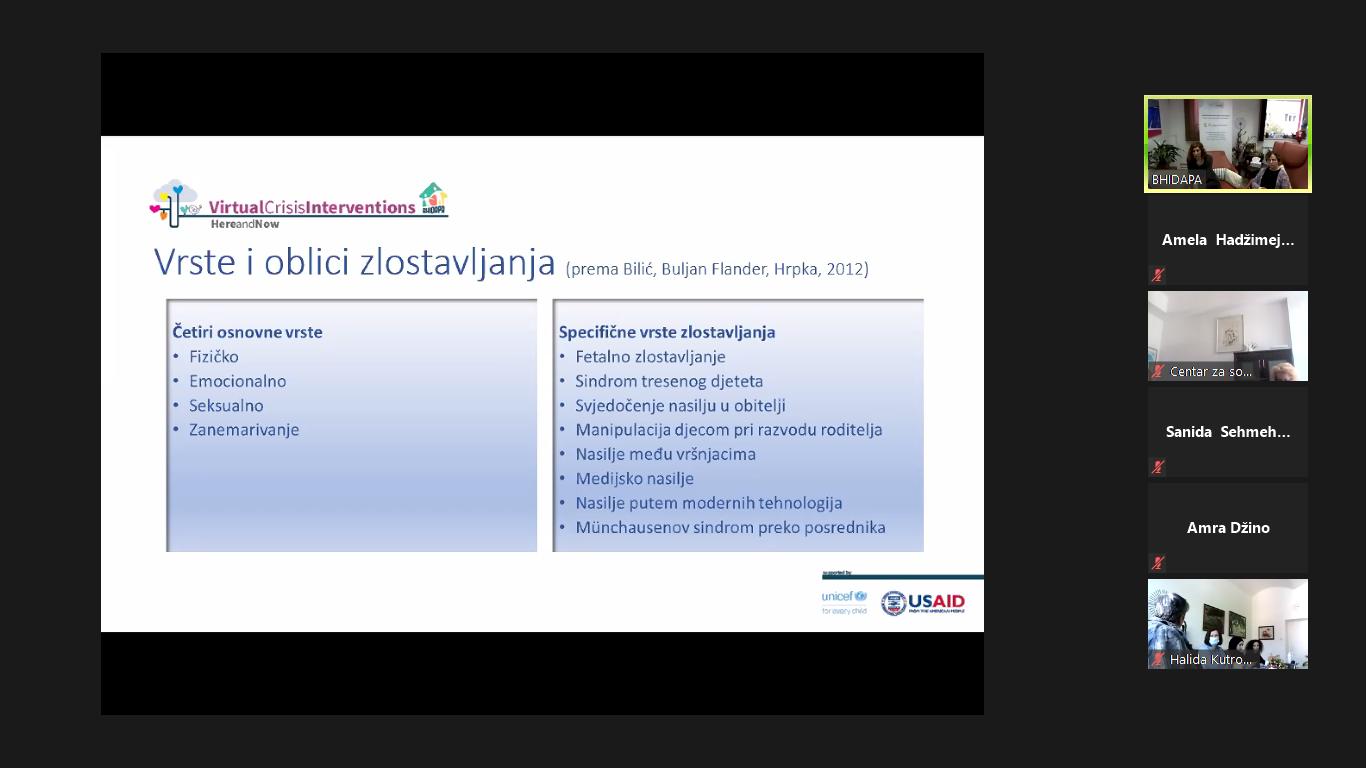Screen dimensions: 1366x768
Task: Click the slide title 'Vrste i oblici zlostavljanja'
Action: (354, 262)
